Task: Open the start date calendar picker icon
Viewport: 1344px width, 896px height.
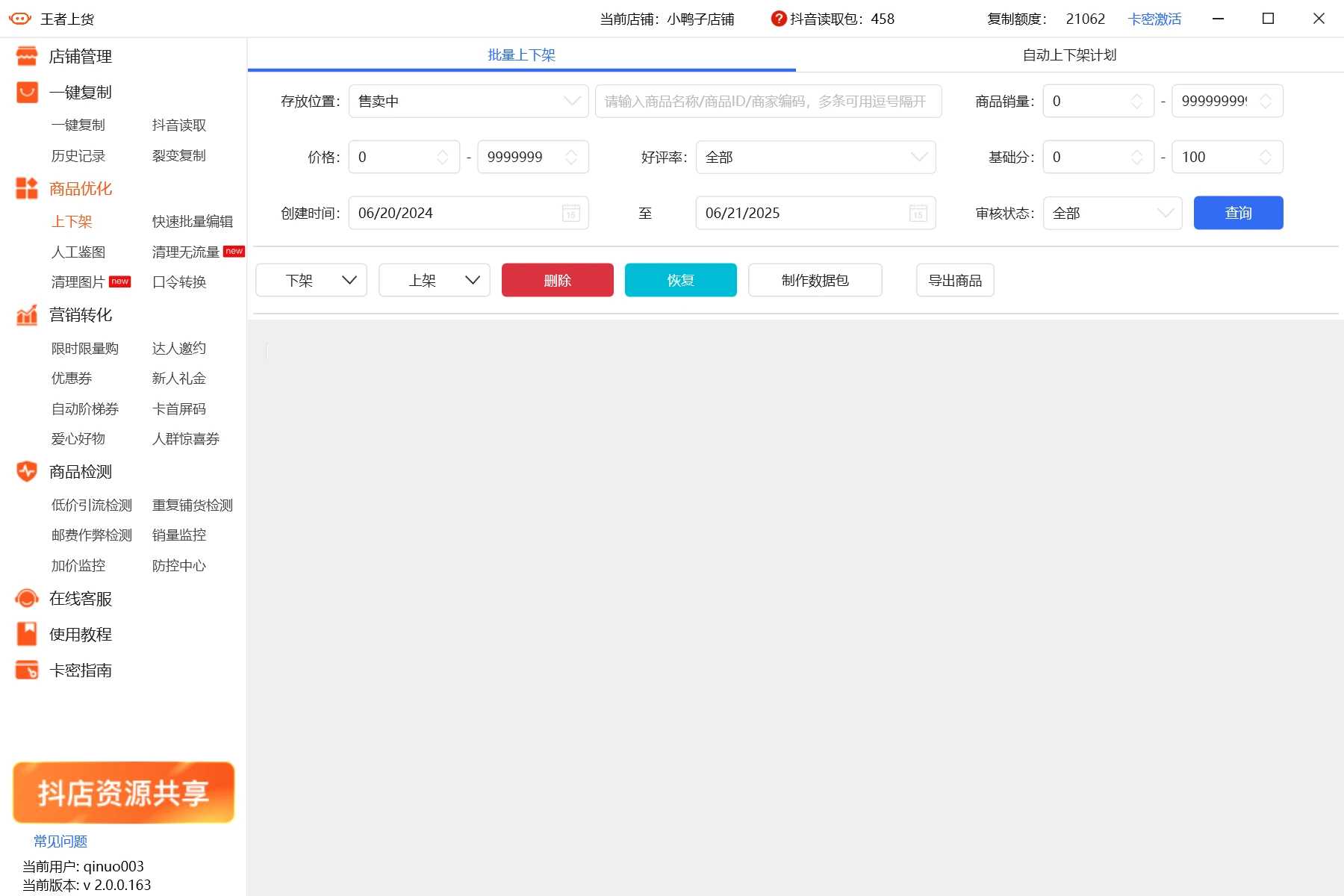Action: (571, 213)
